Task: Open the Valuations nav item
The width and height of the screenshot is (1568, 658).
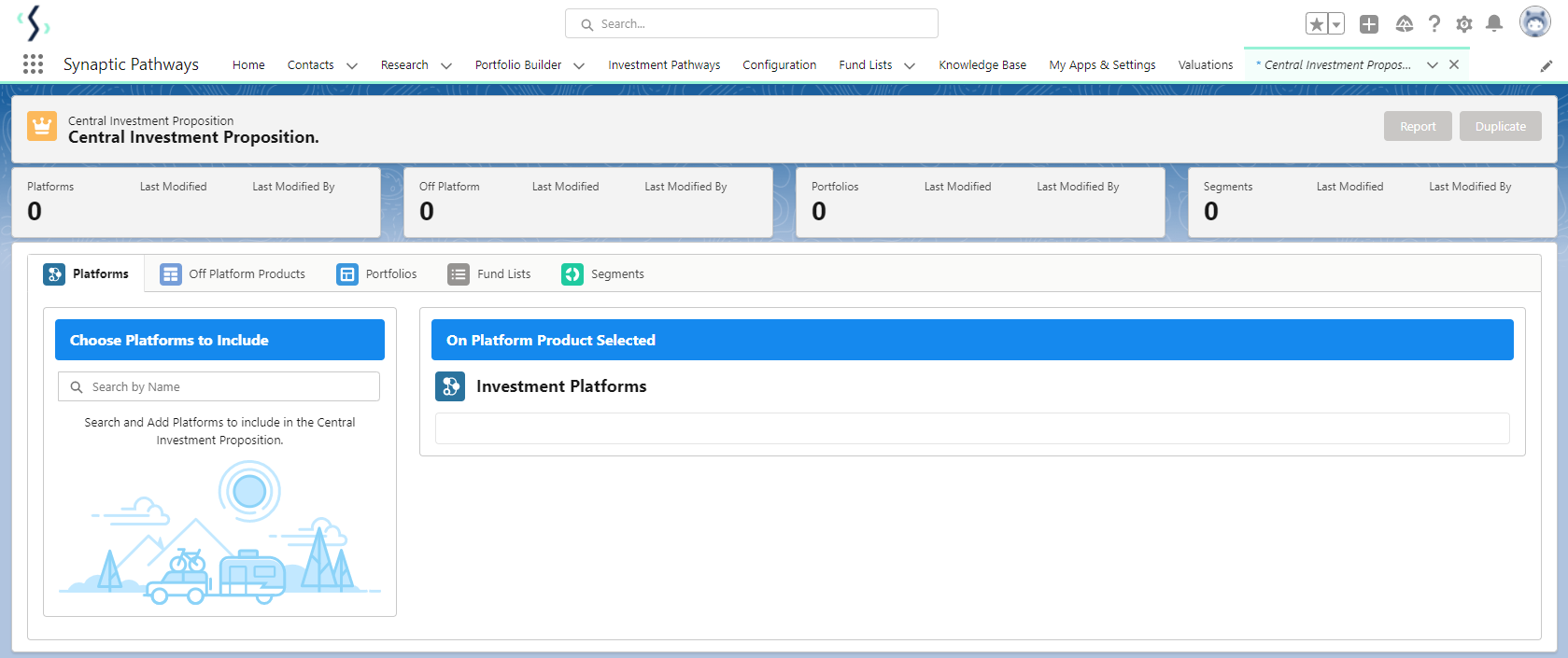Action: [1205, 64]
